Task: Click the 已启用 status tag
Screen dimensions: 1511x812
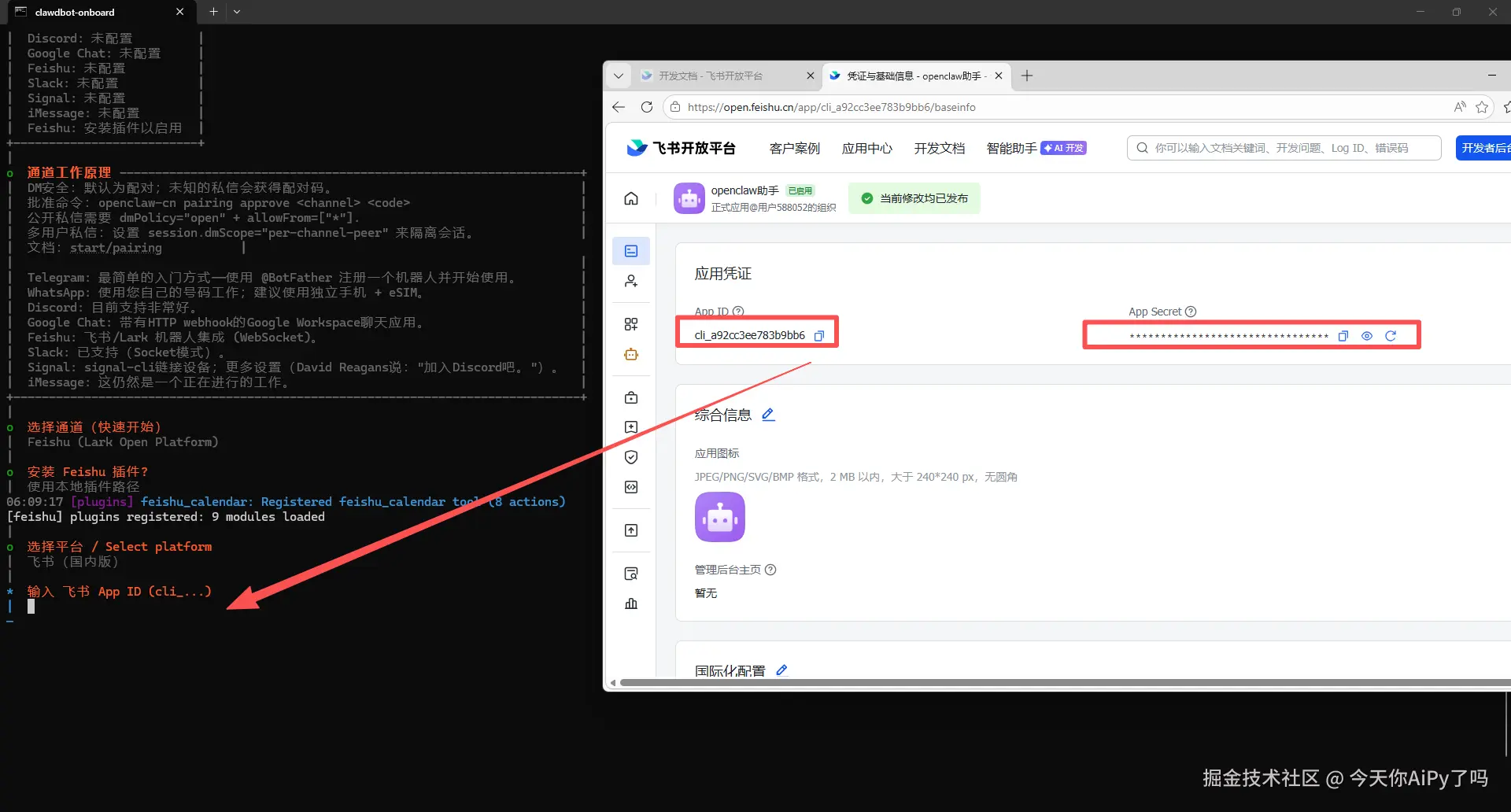Action: pyautogui.click(x=800, y=190)
